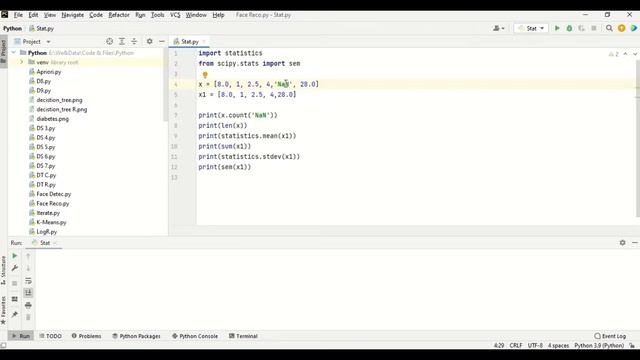Rerun Stat in Run panel
The width and height of the screenshot is (640, 360).
[x=15, y=256]
